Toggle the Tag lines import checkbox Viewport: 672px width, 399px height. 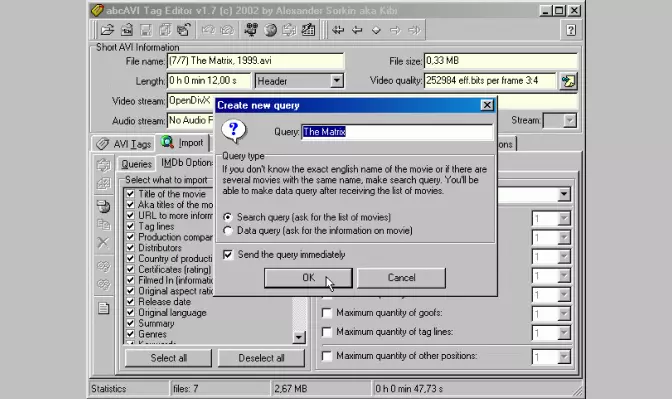pos(130,226)
